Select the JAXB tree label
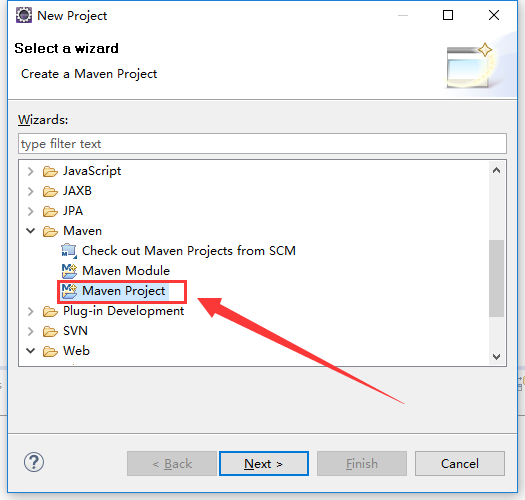 click(x=77, y=191)
